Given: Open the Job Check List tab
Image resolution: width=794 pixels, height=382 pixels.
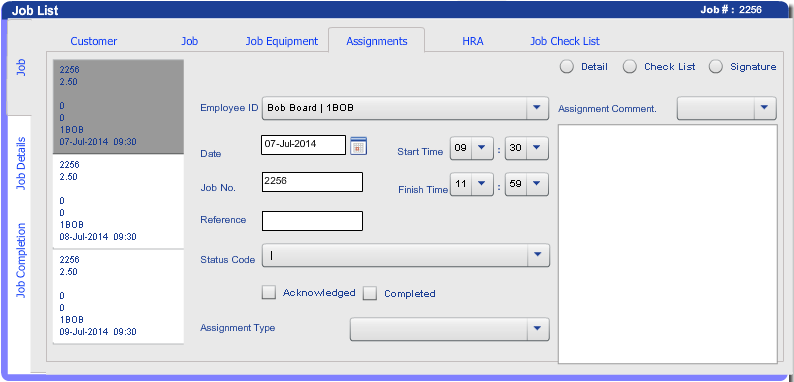Looking at the screenshot, I should point(565,41).
